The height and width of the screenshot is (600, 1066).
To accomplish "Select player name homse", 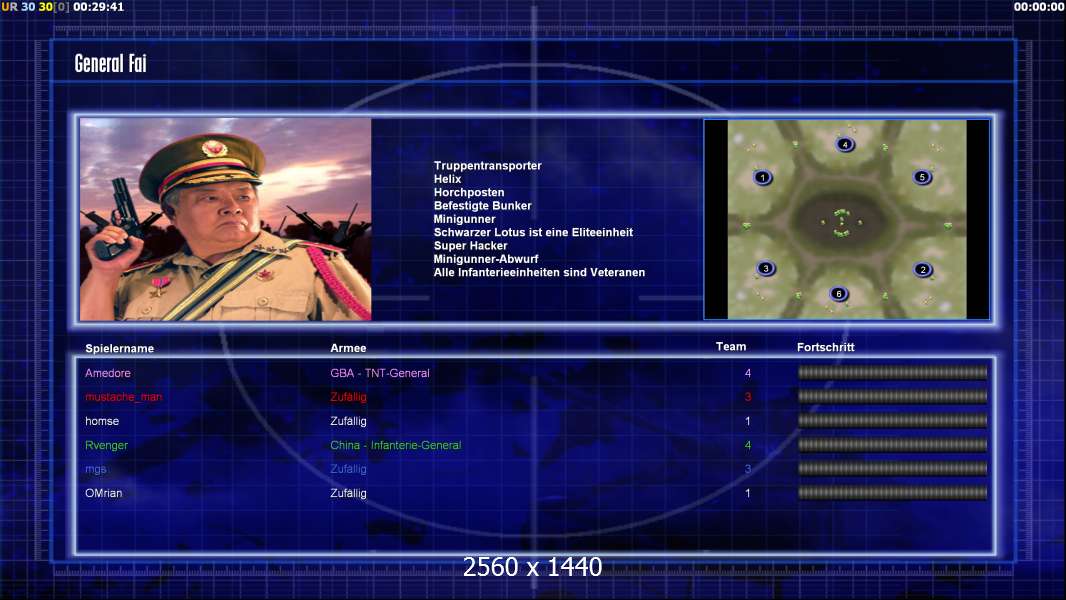I will pos(102,421).
